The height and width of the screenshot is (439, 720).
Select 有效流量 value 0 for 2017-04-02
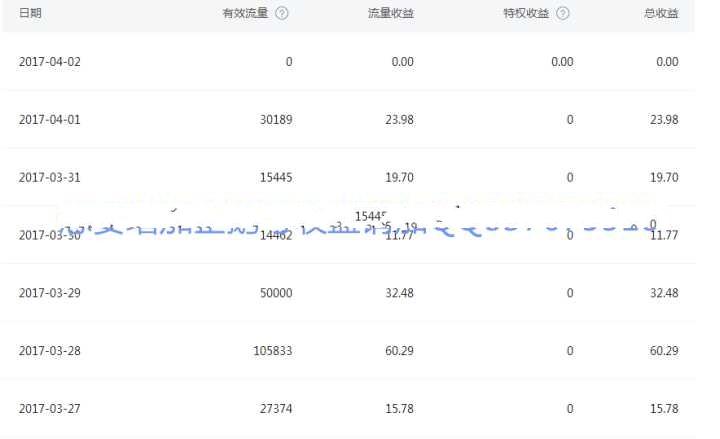(289, 62)
